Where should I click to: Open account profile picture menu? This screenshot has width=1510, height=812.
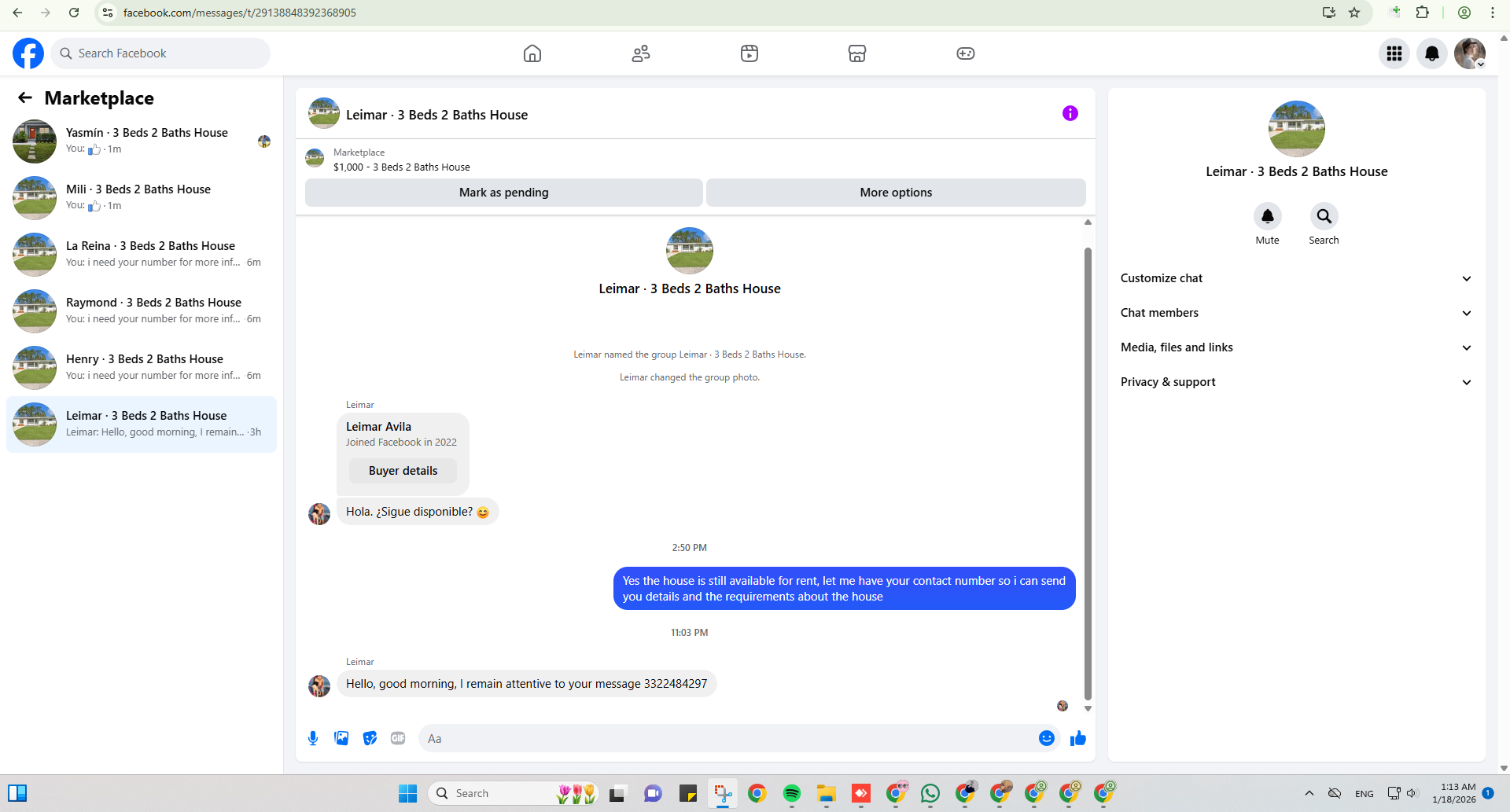point(1470,53)
